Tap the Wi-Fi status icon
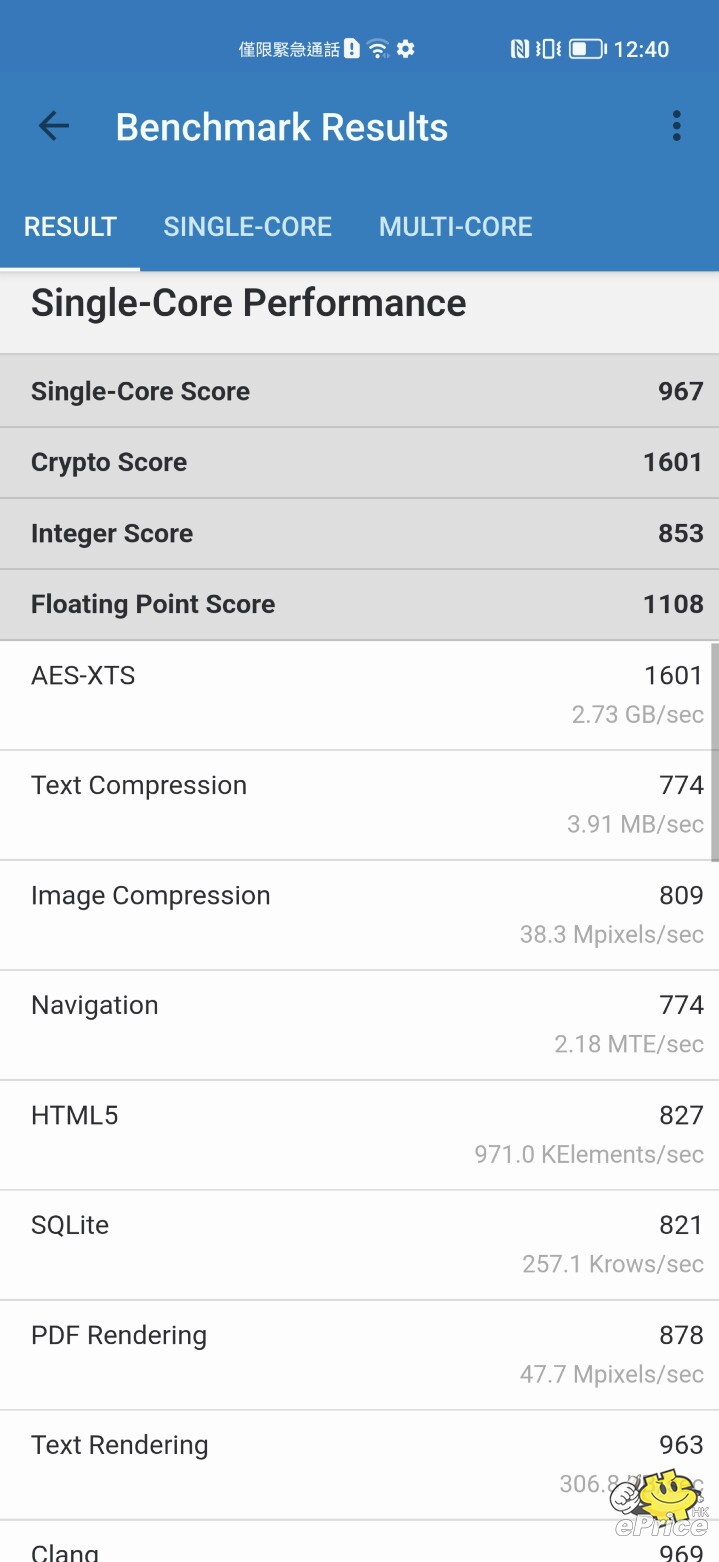The height and width of the screenshot is (1562, 719). [x=378, y=49]
